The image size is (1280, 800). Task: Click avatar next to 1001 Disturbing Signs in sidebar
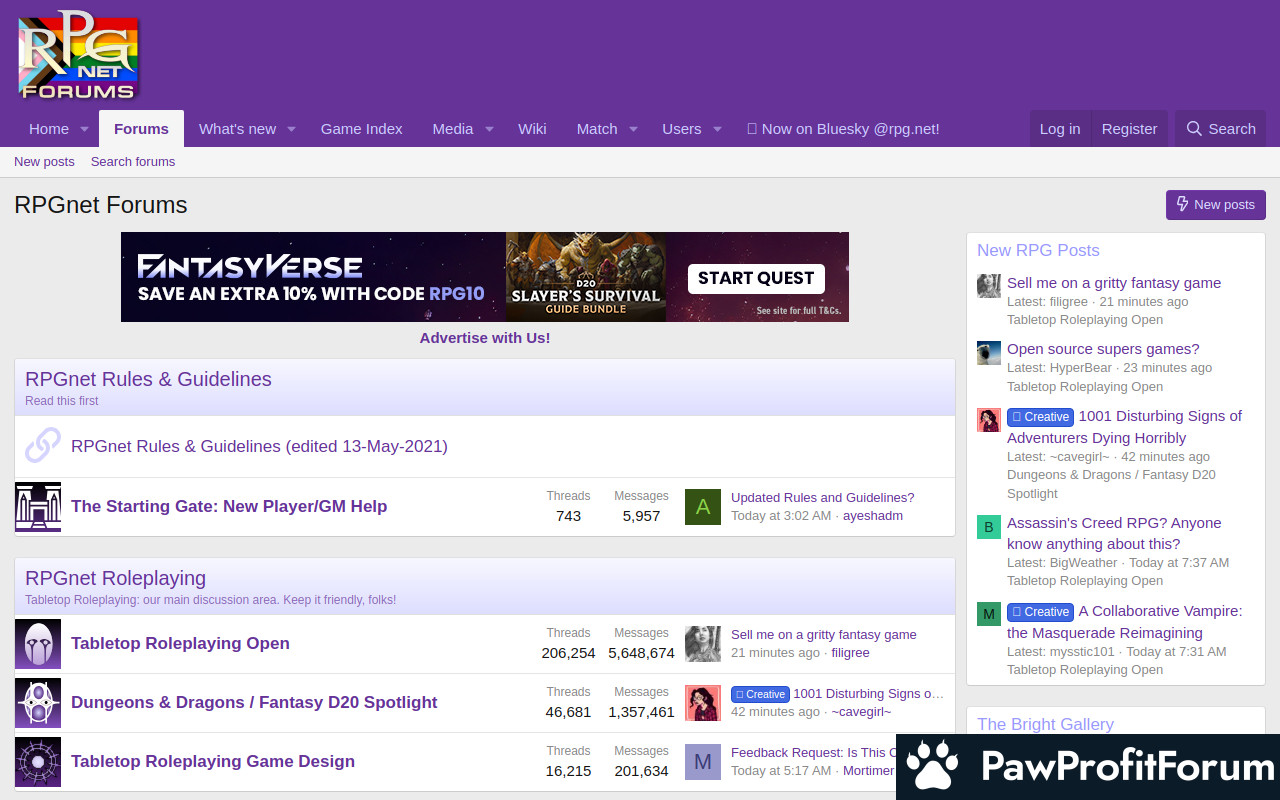coord(989,420)
